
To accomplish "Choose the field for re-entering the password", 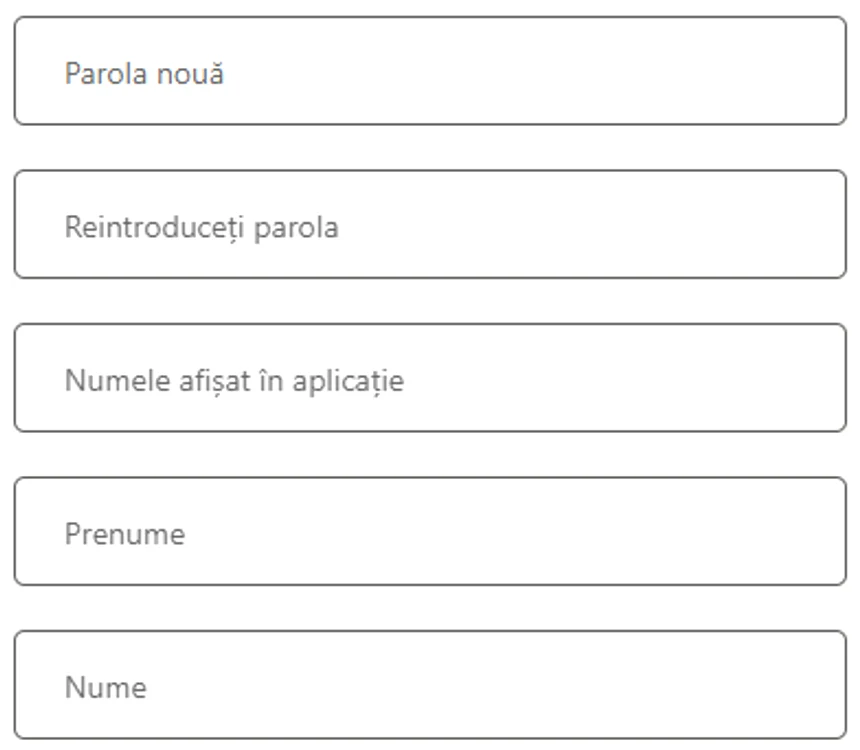I will 430,224.
